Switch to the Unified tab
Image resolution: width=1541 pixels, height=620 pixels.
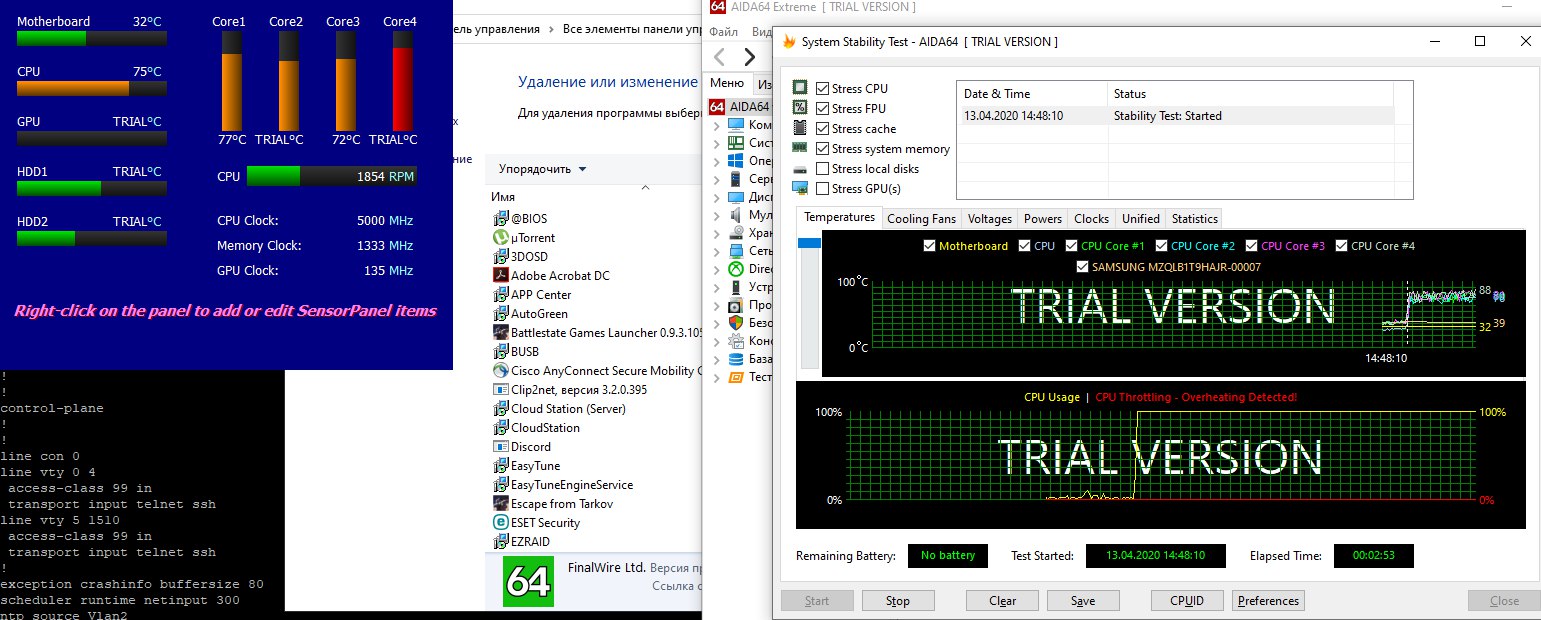coord(1141,219)
